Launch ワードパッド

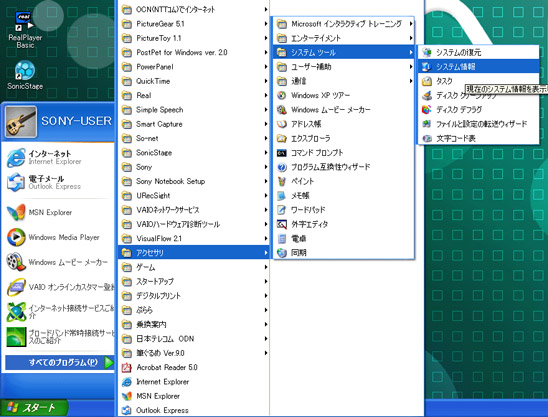(x=344, y=210)
